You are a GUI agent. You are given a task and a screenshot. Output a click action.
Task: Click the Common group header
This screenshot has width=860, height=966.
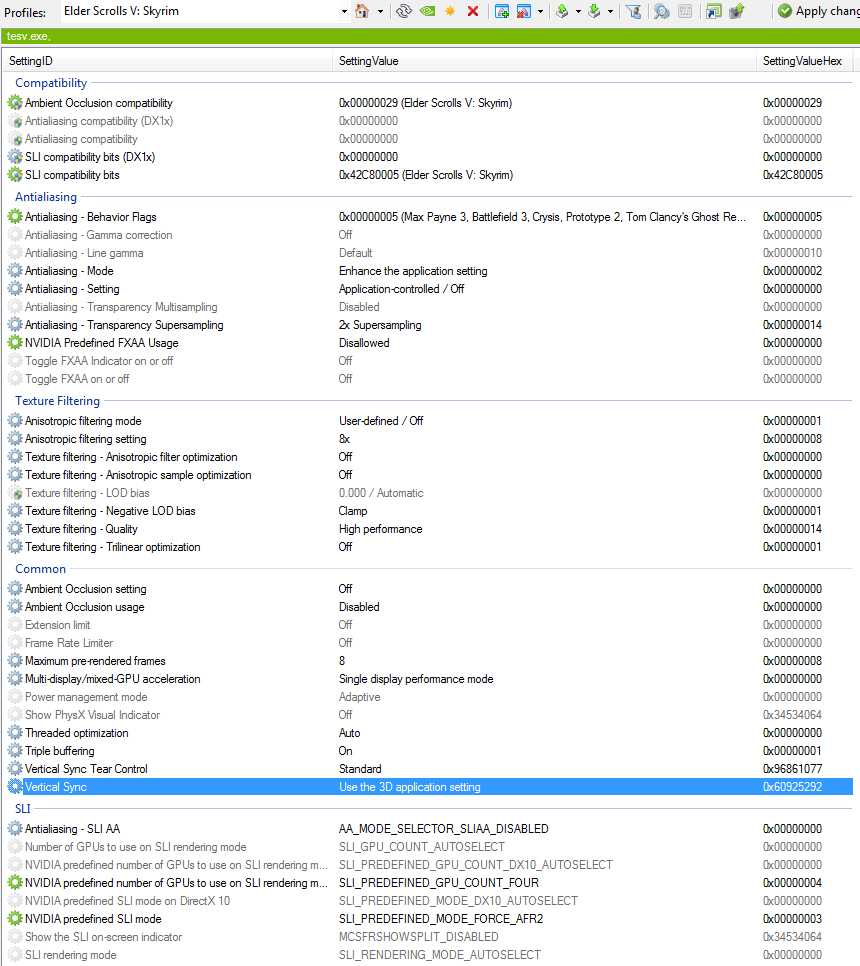coord(40,569)
